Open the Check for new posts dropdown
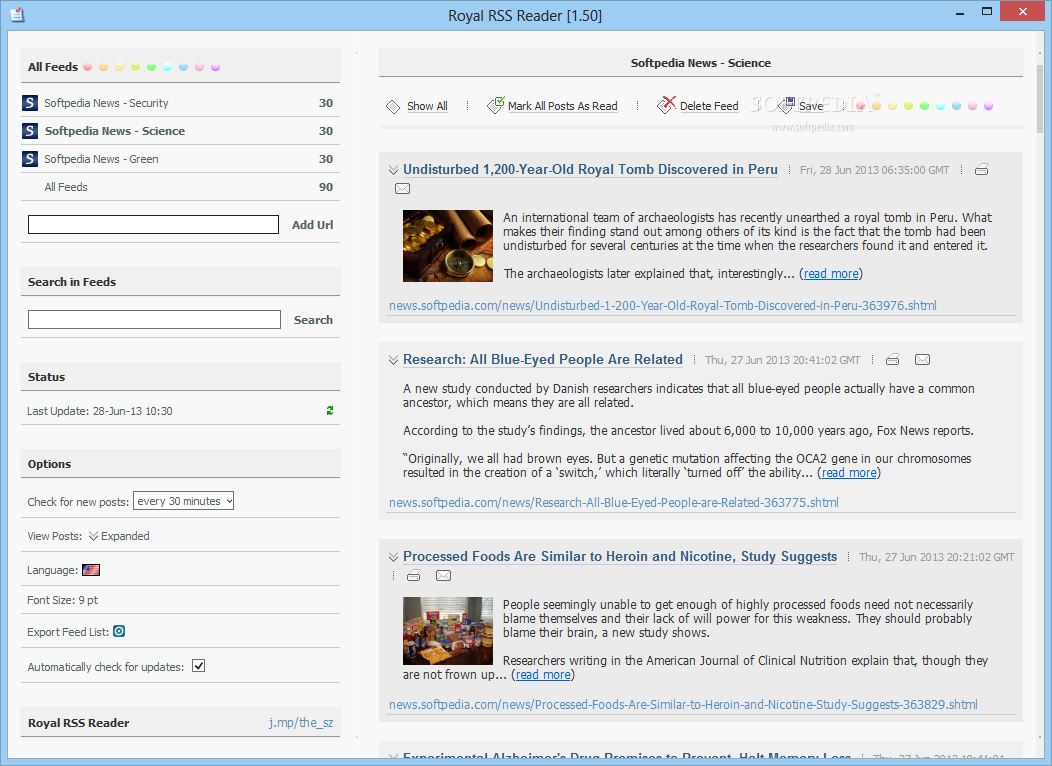 (x=183, y=501)
